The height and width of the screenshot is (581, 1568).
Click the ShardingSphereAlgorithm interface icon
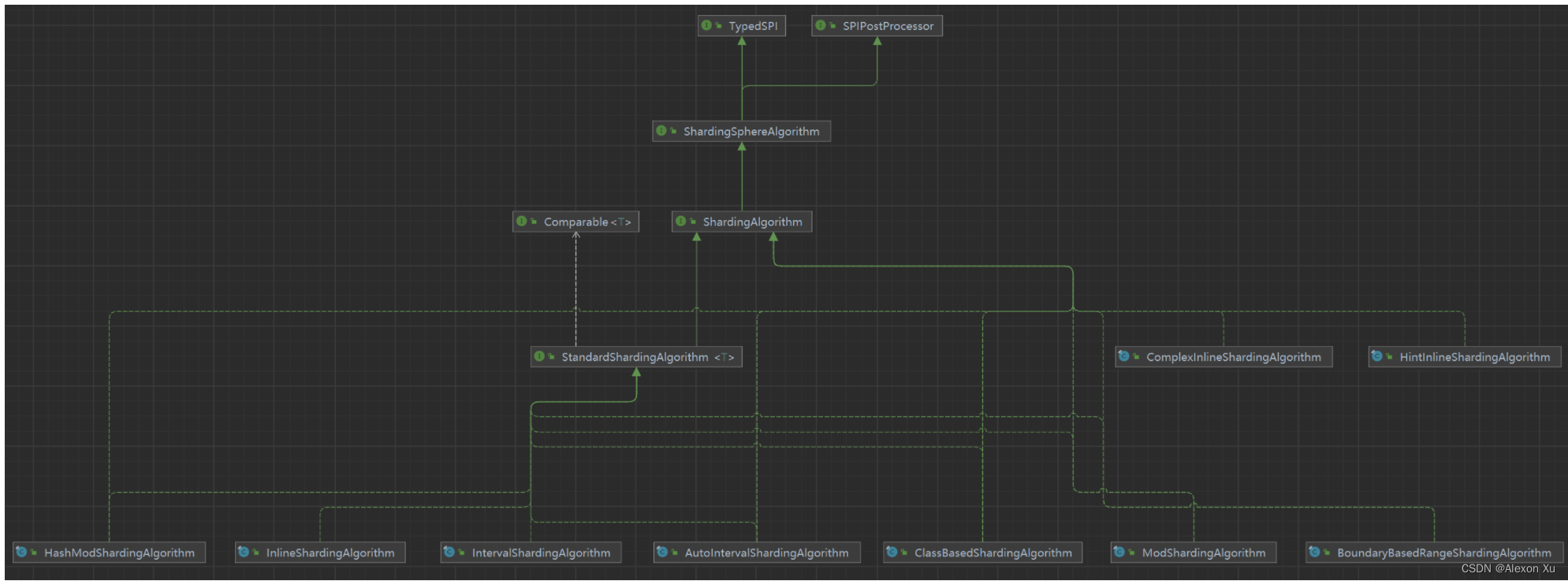[661, 131]
